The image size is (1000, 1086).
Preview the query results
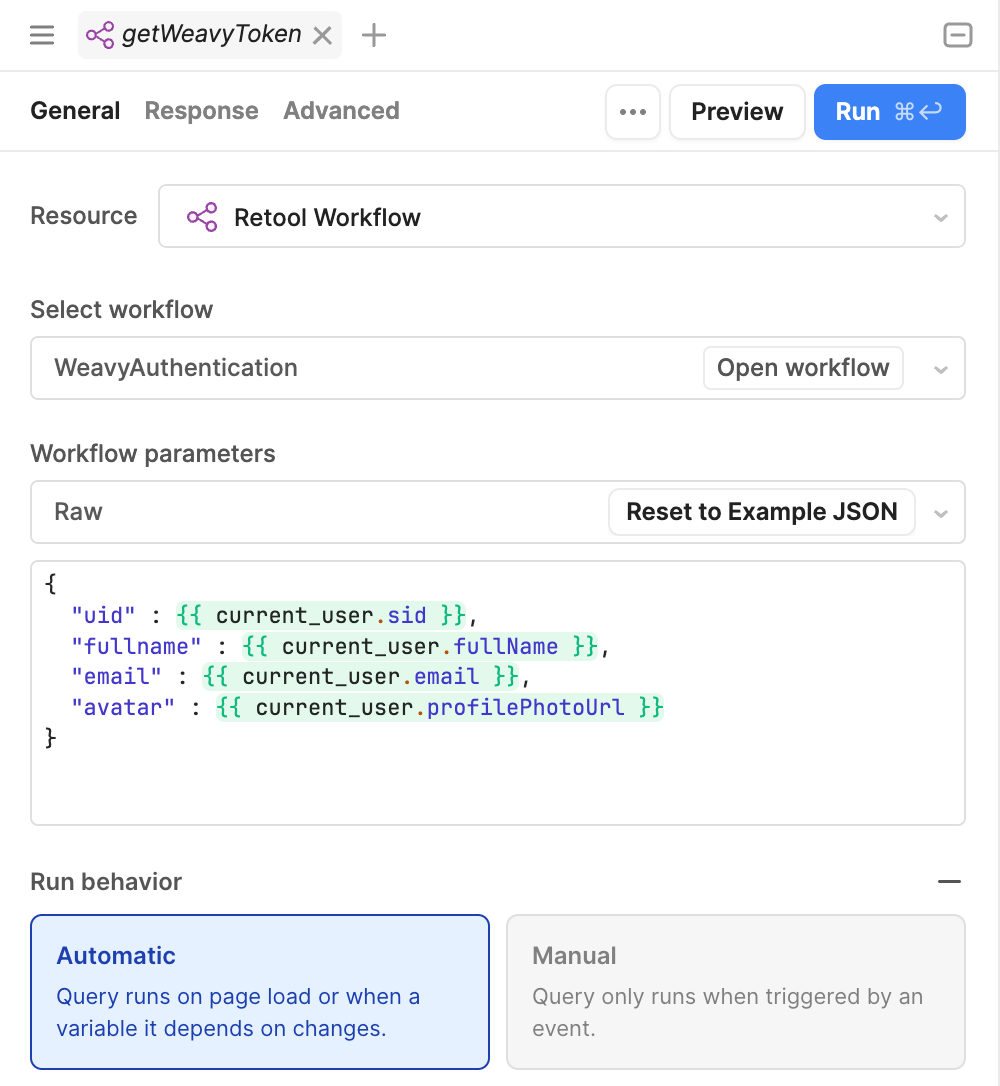point(737,111)
